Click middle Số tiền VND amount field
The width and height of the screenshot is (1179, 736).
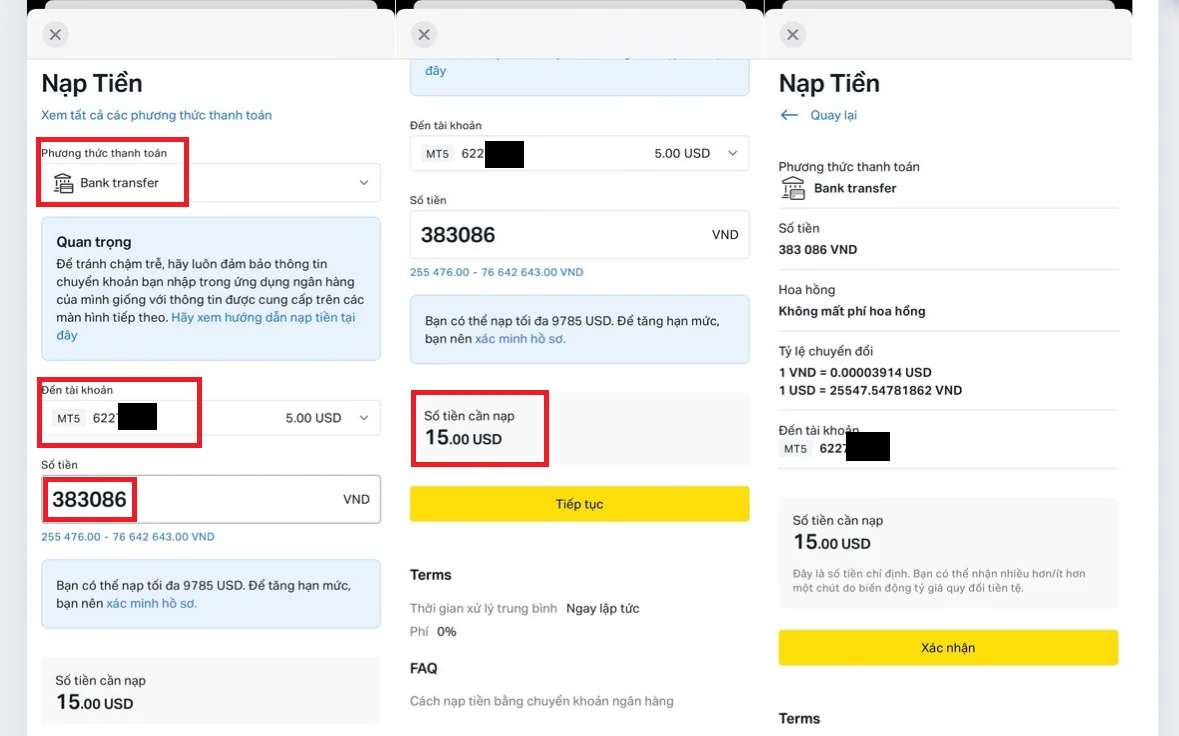pyautogui.click(x=579, y=235)
